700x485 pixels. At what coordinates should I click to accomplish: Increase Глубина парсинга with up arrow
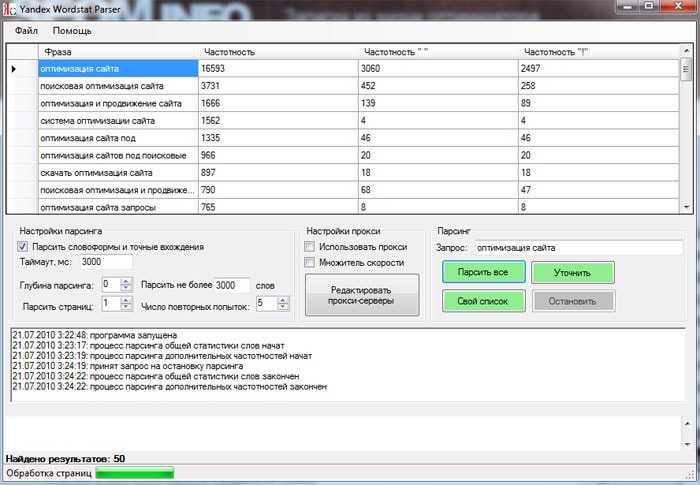(125, 280)
